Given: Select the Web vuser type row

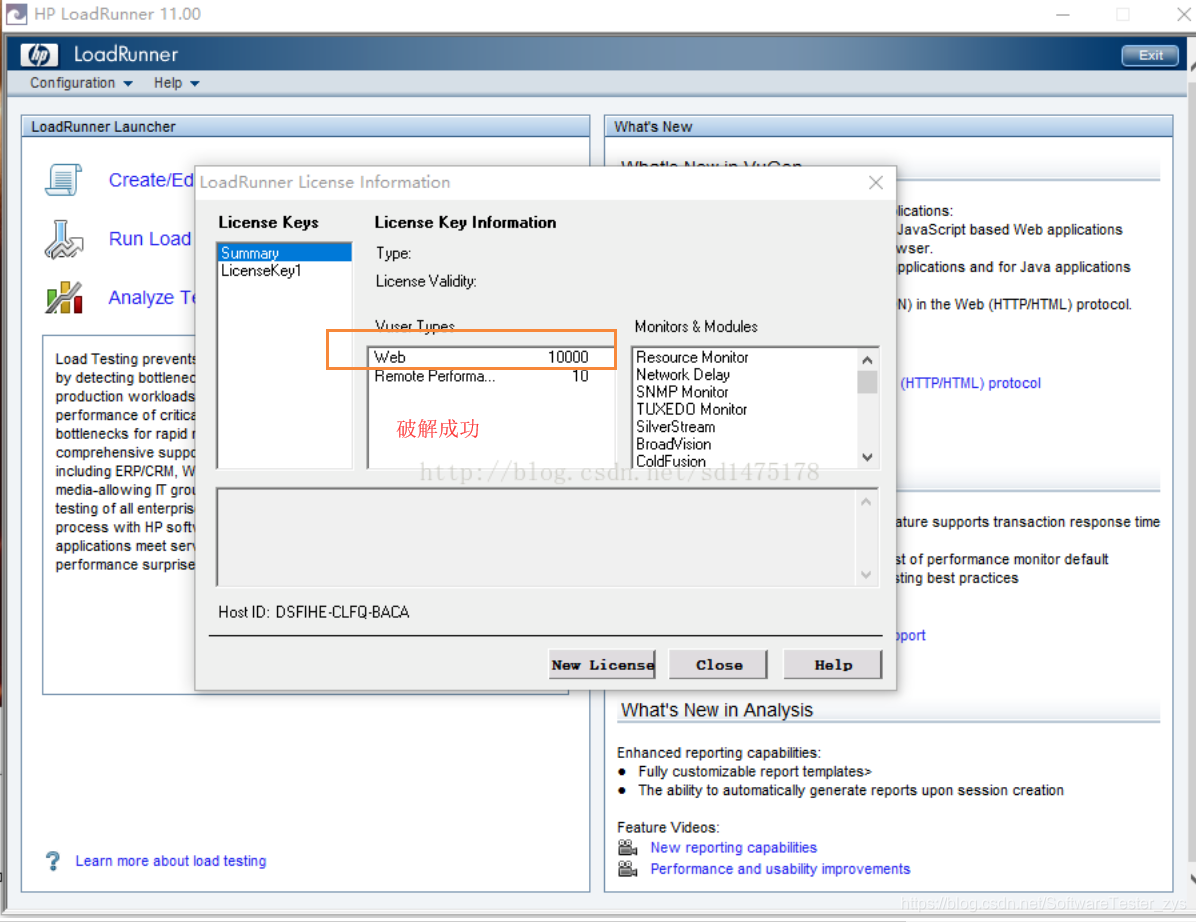Looking at the screenshot, I should [490, 357].
